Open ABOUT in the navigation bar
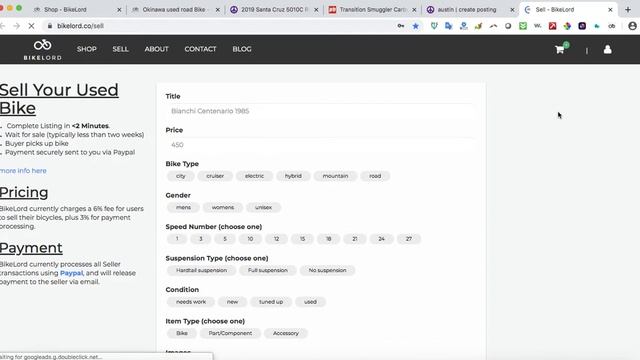640x360 pixels. click(x=156, y=49)
